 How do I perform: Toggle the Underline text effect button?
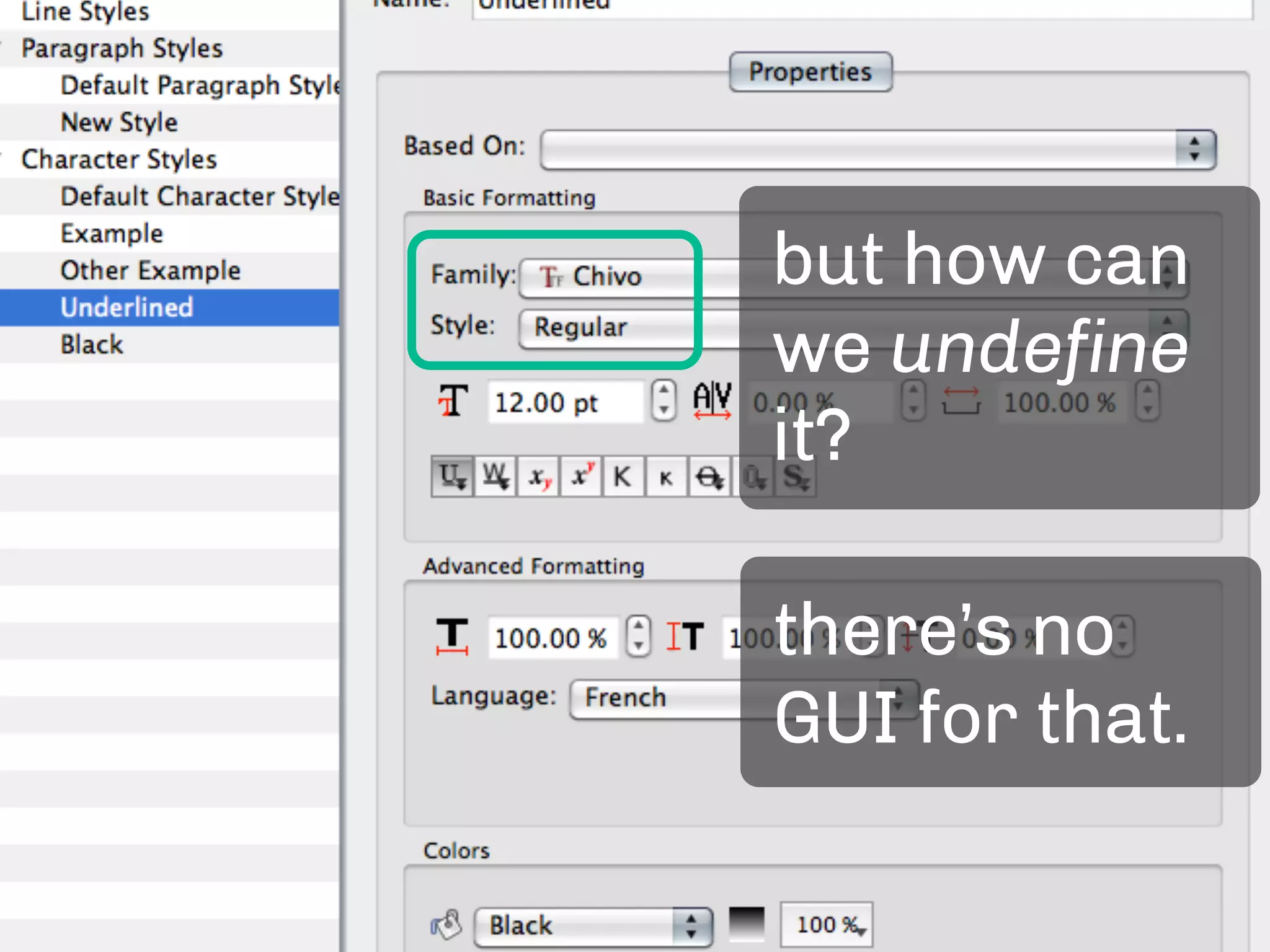pos(452,477)
